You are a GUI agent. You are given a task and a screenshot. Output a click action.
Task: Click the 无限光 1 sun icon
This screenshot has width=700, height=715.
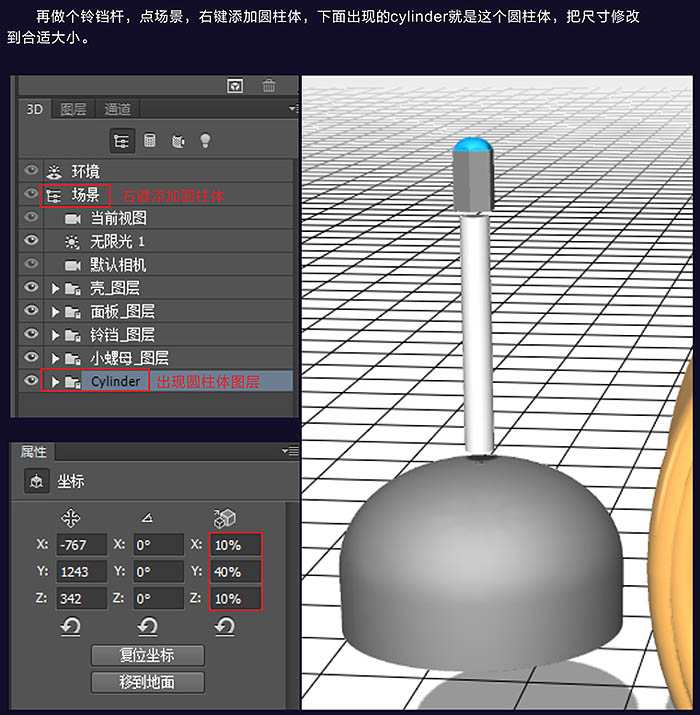(x=72, y=242)
